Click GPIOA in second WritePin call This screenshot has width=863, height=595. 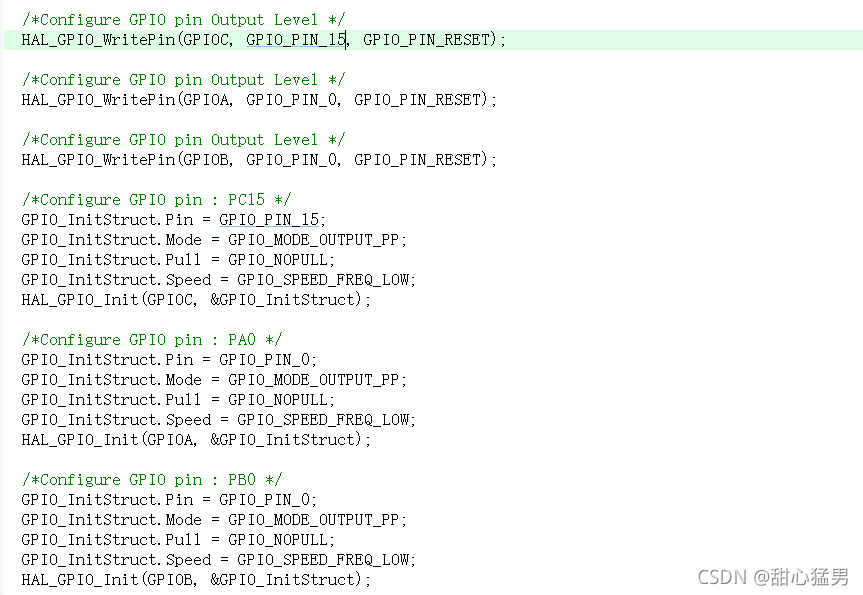pyautogui.click(x=207, y=100)
